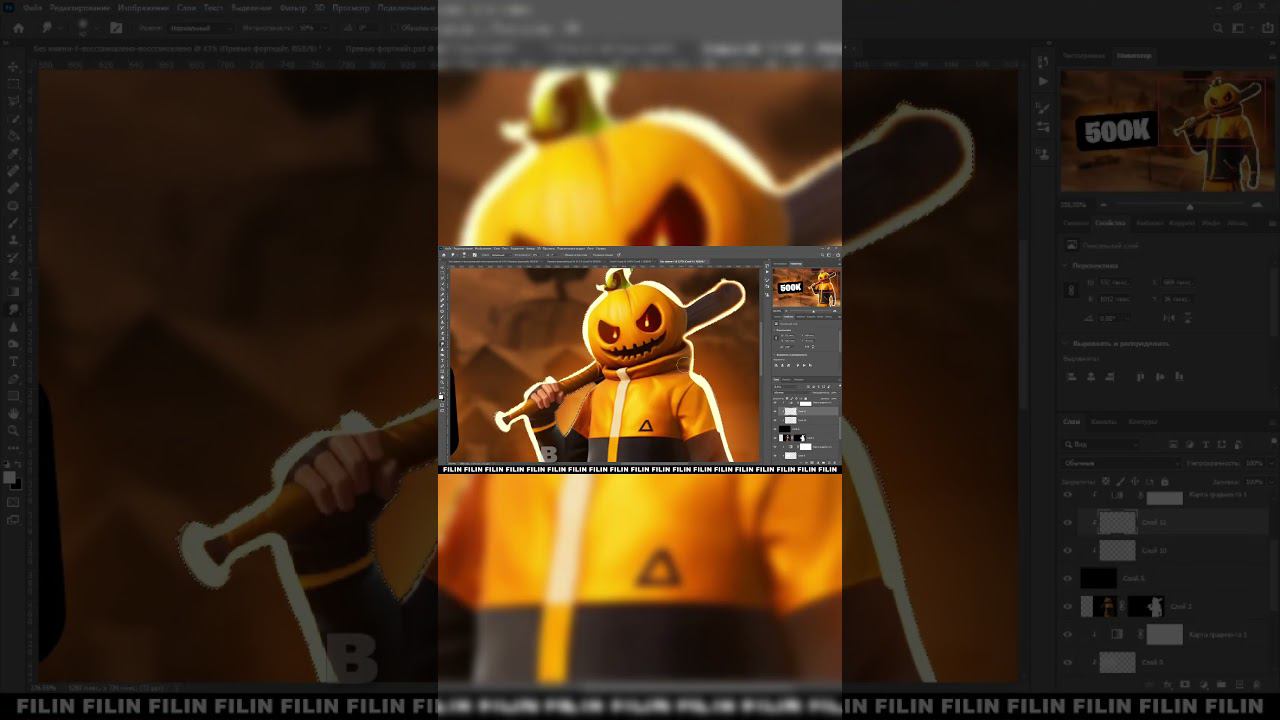Click the Navigator zoom slider

[1189, 205]
